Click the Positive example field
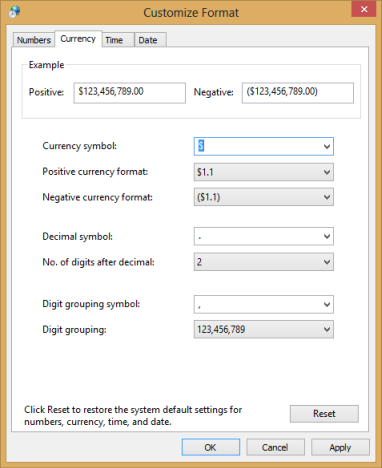 (x=130, y=93)
